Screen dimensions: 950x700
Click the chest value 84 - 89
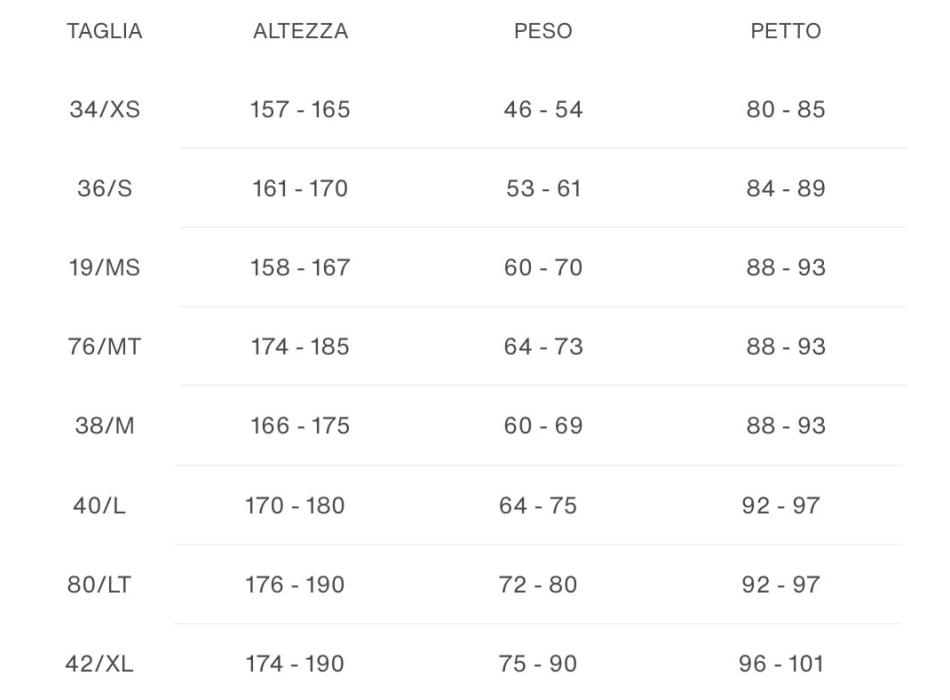(x=785, y=189)
